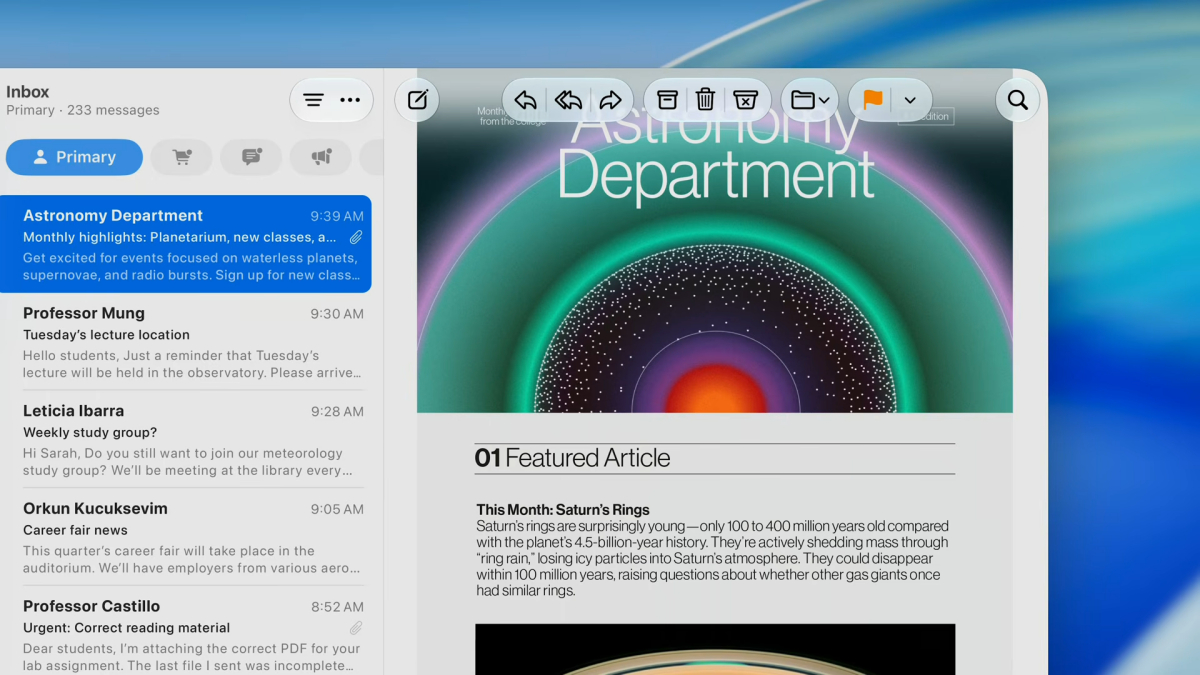Reply to the email
Viewport: 1200px width, 675px height.
point(525,100)
